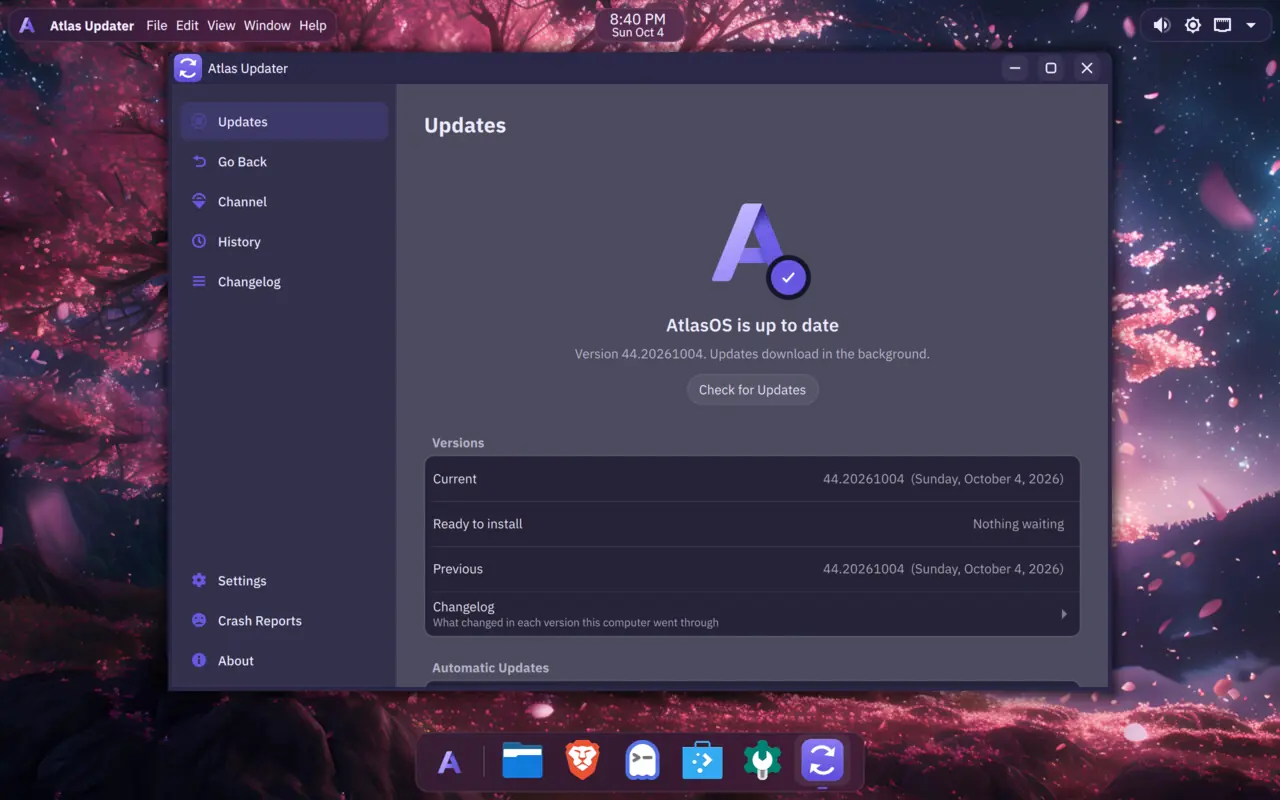Click the AtlasOS up-to-date logo with checkmark
1280x800 pixels.
tap(760, 250)
